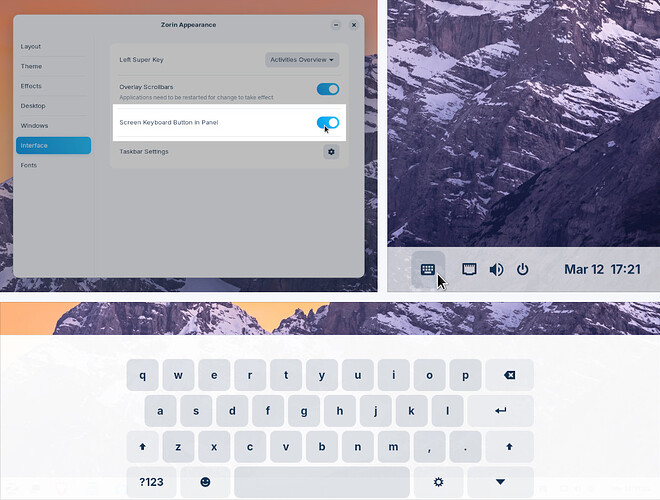The height and width of the screenshot is (500, 660).
Task: Switch to the Layout section
Action: [x=53, y=46]
